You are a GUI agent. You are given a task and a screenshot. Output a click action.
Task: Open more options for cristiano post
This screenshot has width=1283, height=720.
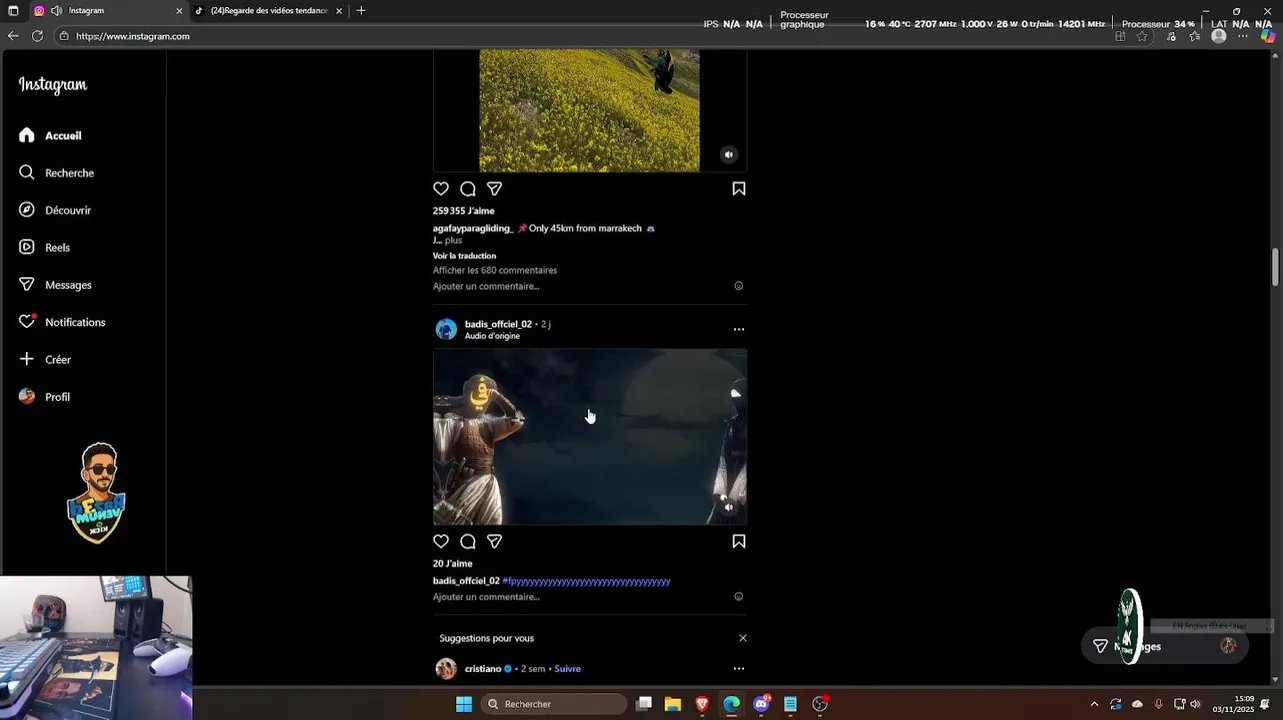739,669
